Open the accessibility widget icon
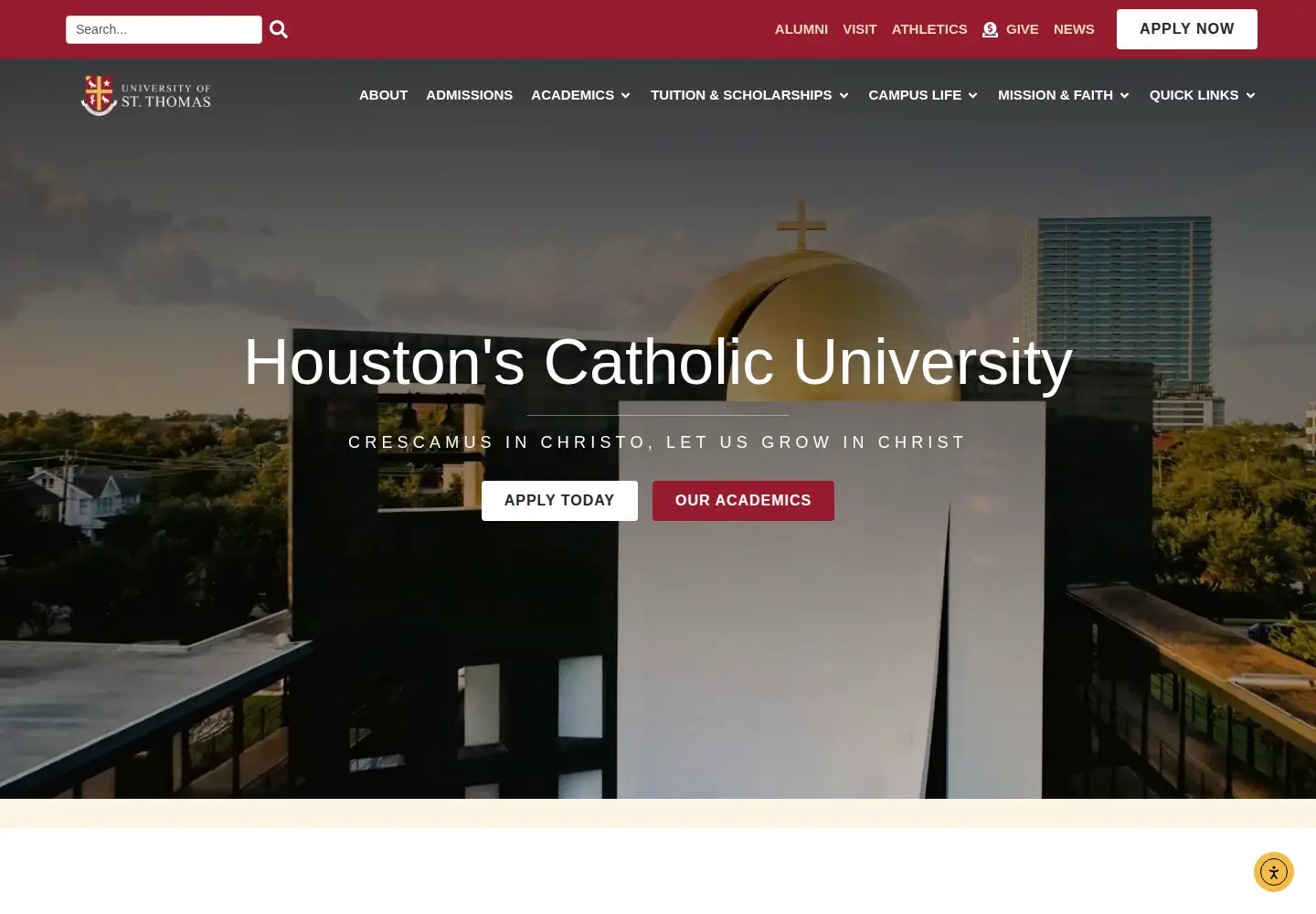This screenshot has width=1316, height=914. (x=1273, y=871)
